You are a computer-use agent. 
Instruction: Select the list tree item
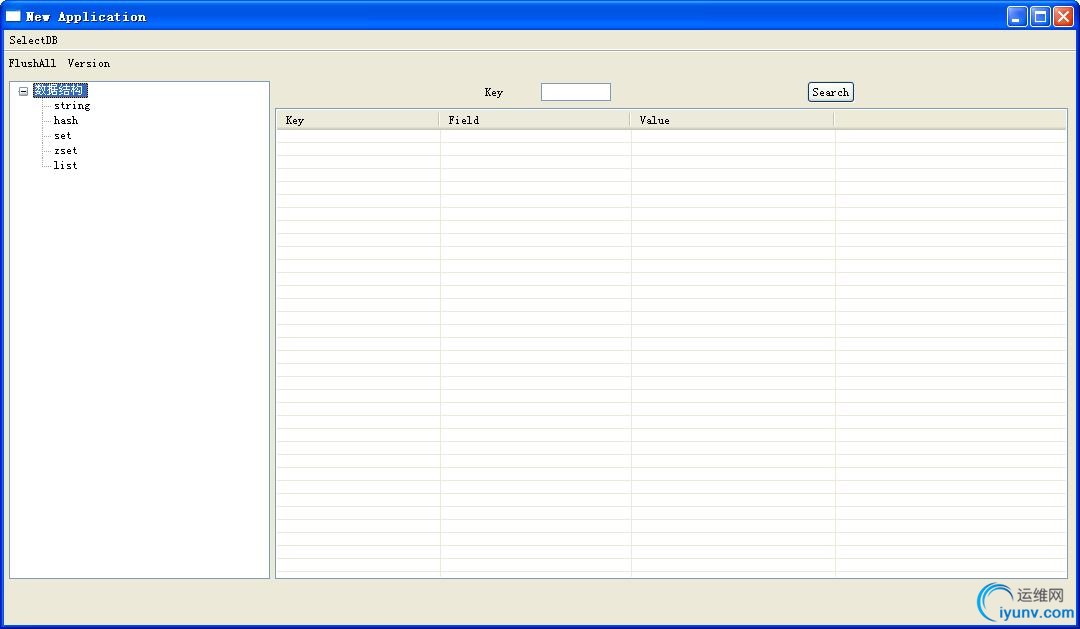65,165
